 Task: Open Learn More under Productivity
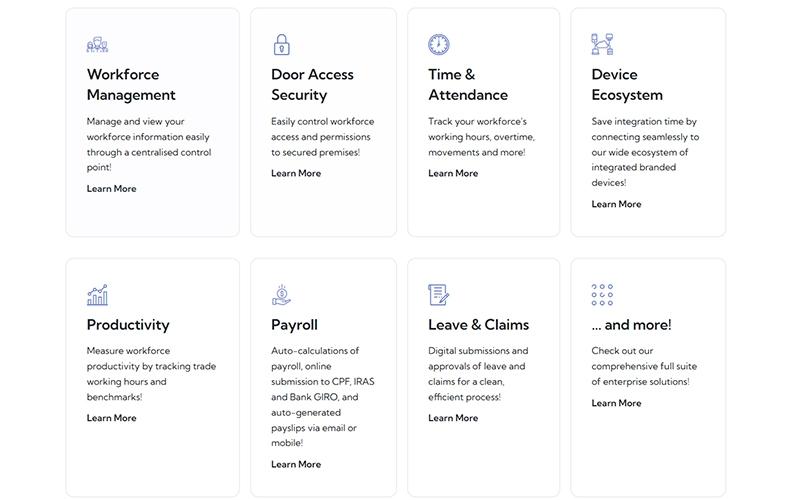click(x=112, y=418)
